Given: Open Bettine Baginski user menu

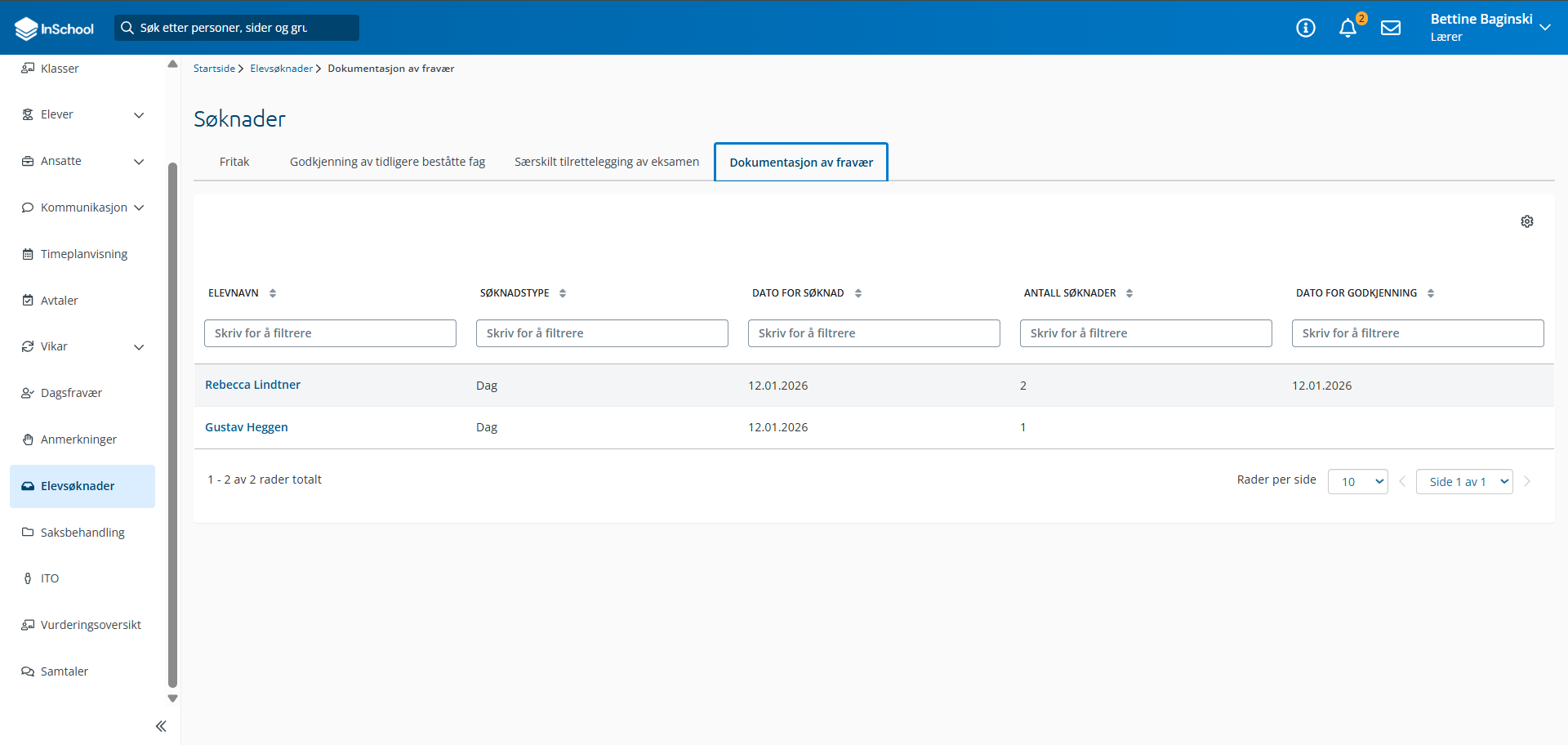Looking at the screenshot, I should [x=1490, y=28].
